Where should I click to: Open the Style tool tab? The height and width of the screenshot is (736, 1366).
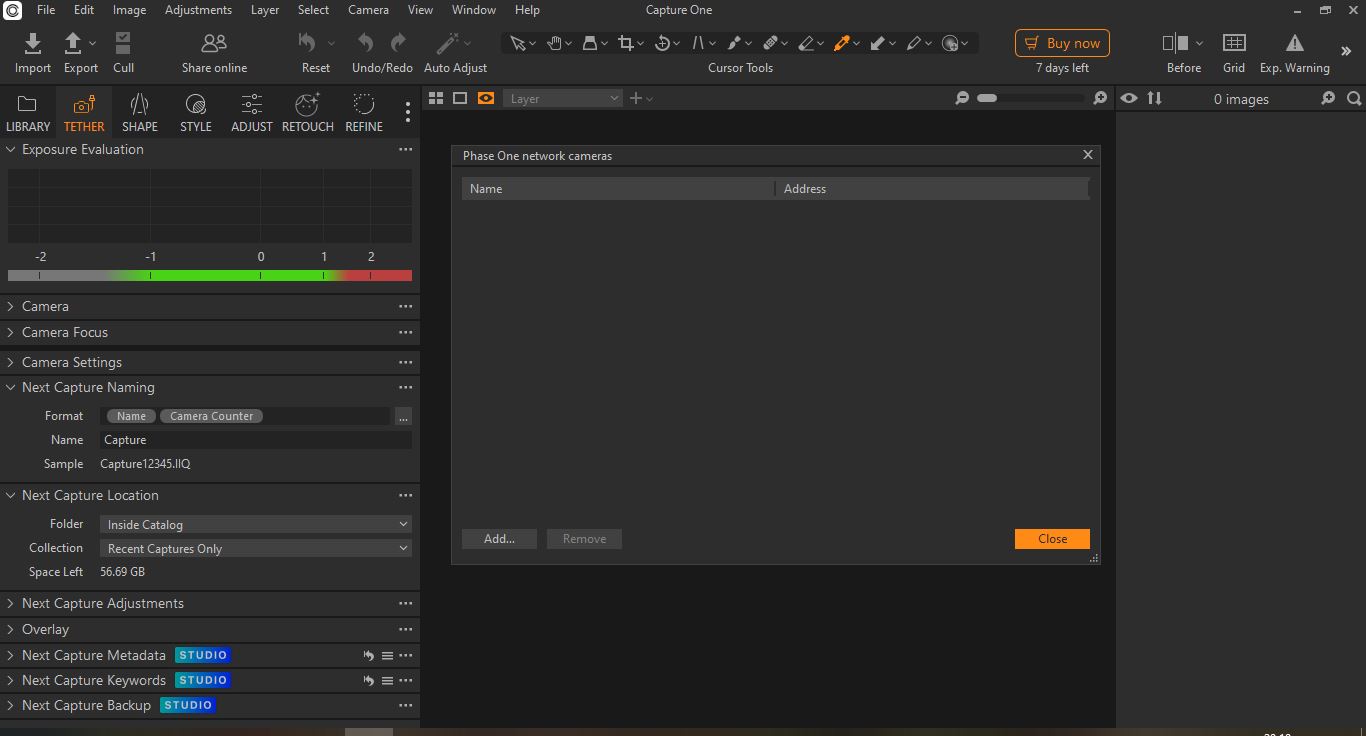coord(195,112)
